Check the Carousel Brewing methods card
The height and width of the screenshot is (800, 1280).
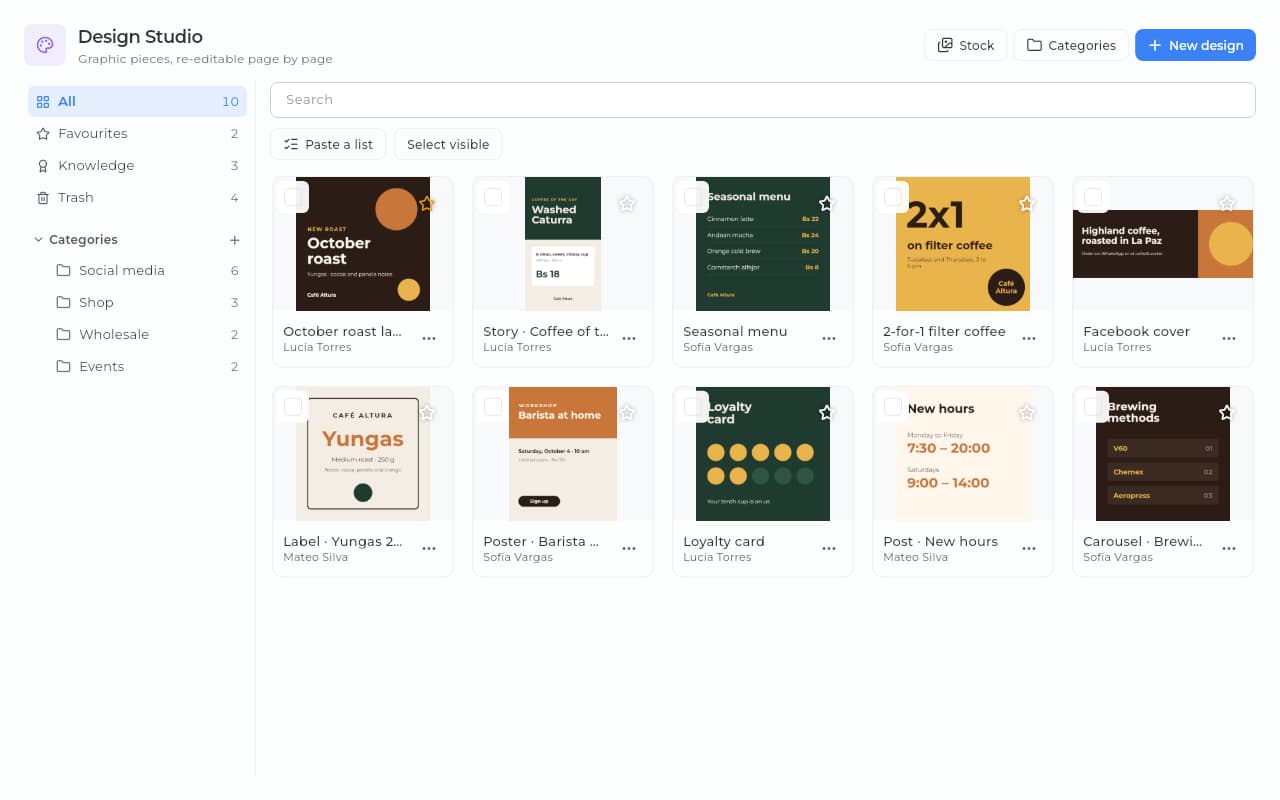[1093, 407]
